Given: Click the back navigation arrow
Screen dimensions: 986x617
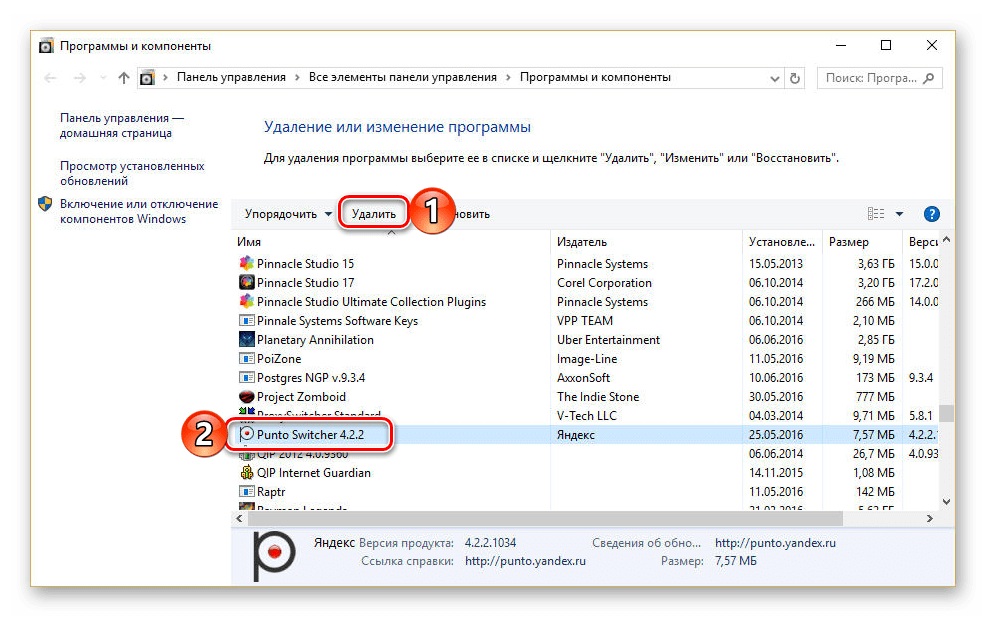Looking at the screenshot, I should tap(51, 78).
